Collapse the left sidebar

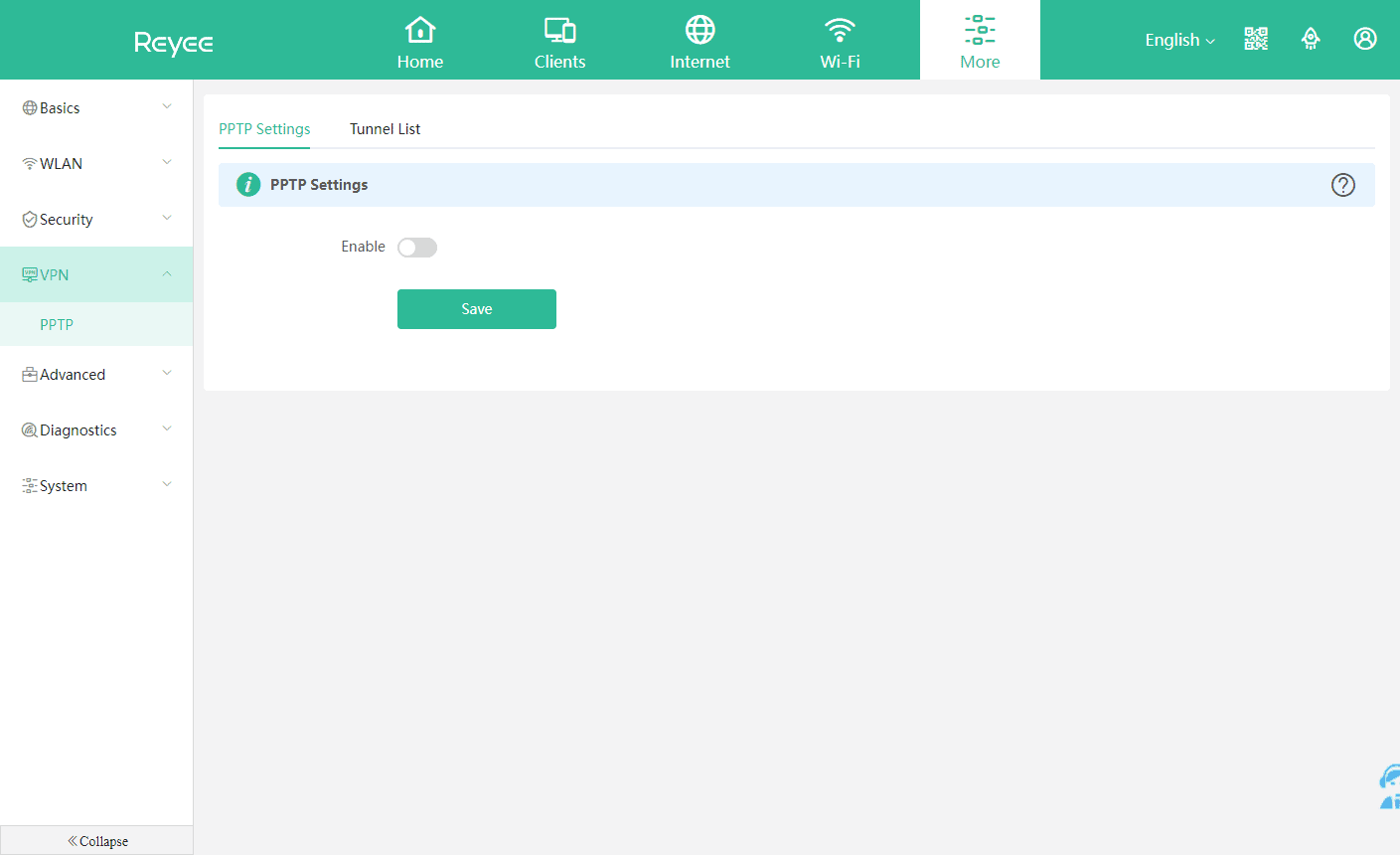[97, 841]
